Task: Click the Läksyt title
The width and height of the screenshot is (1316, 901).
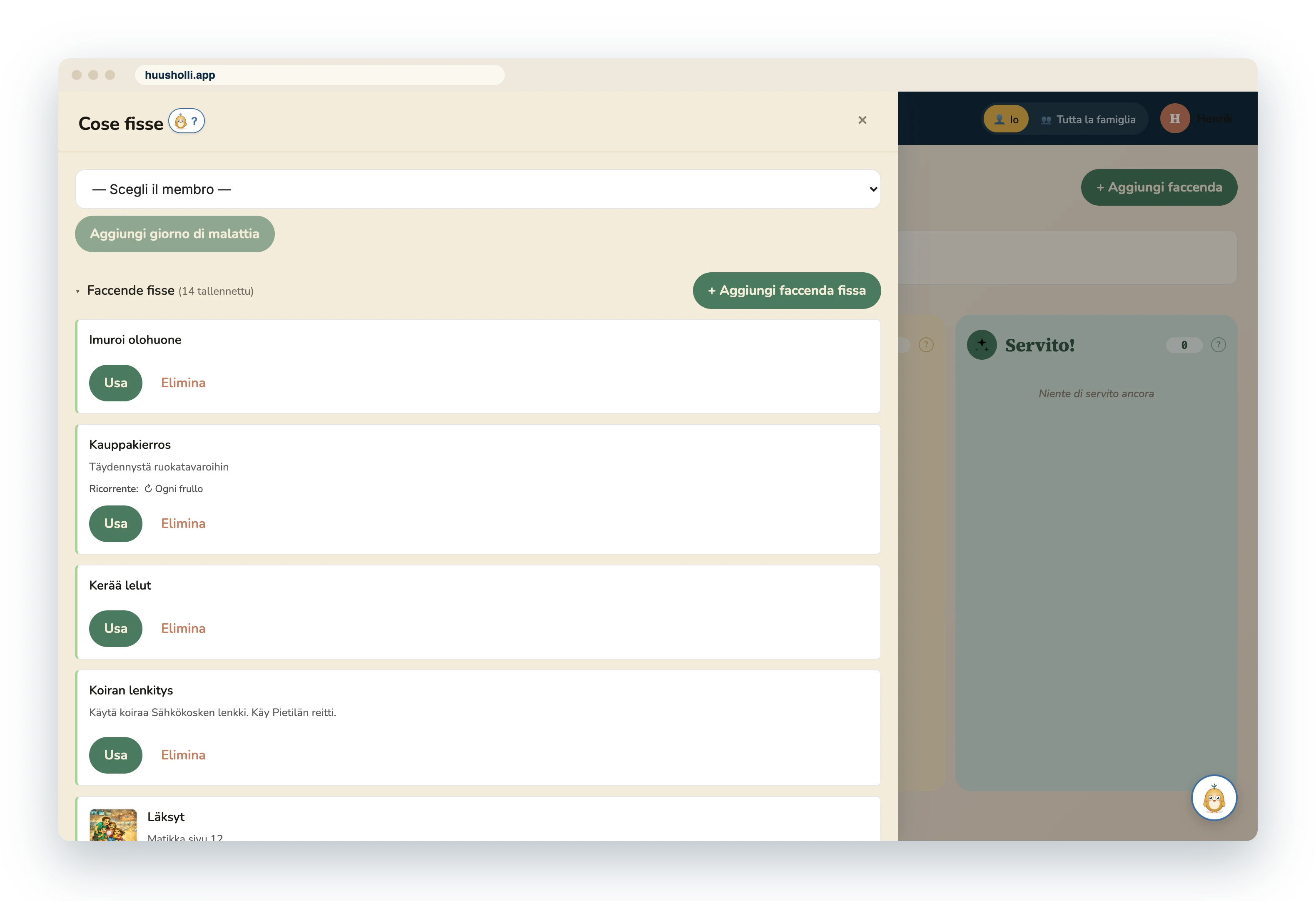Action: [x=166, y=817]
